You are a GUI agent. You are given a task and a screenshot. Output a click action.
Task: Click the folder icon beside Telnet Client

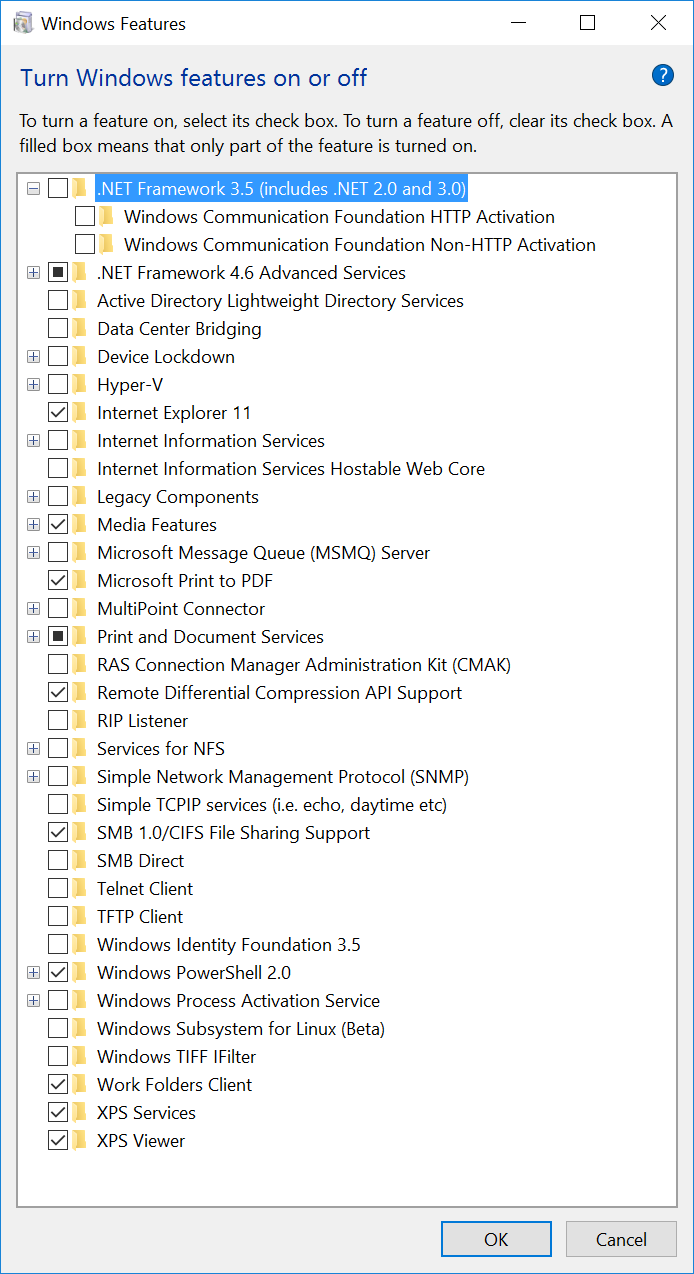tap(80, 889)
